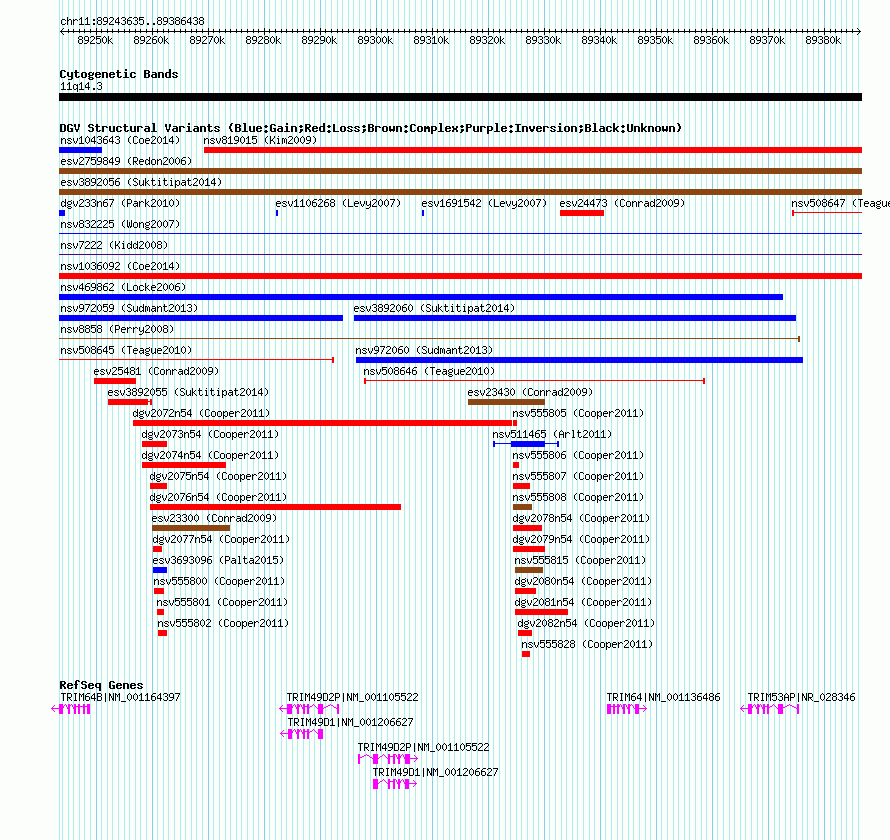The image size is (890, 840).
Task: Select dgv2073n54 (Cooper2011) label
Action: [x=211, y=434]
